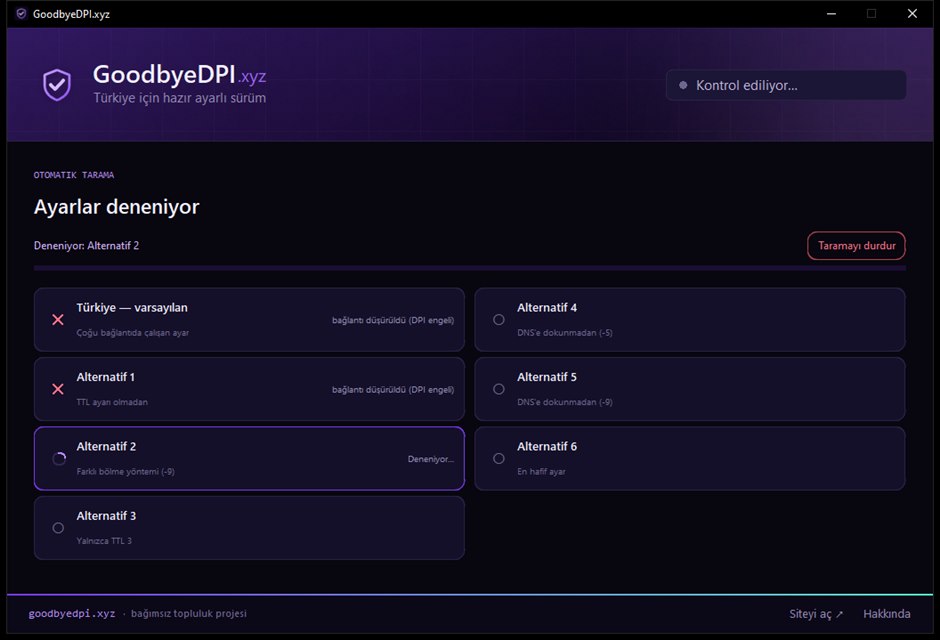Screen dimensions: 940x640
Task: Open the site via Siteyi aç link
Action: 816,614
